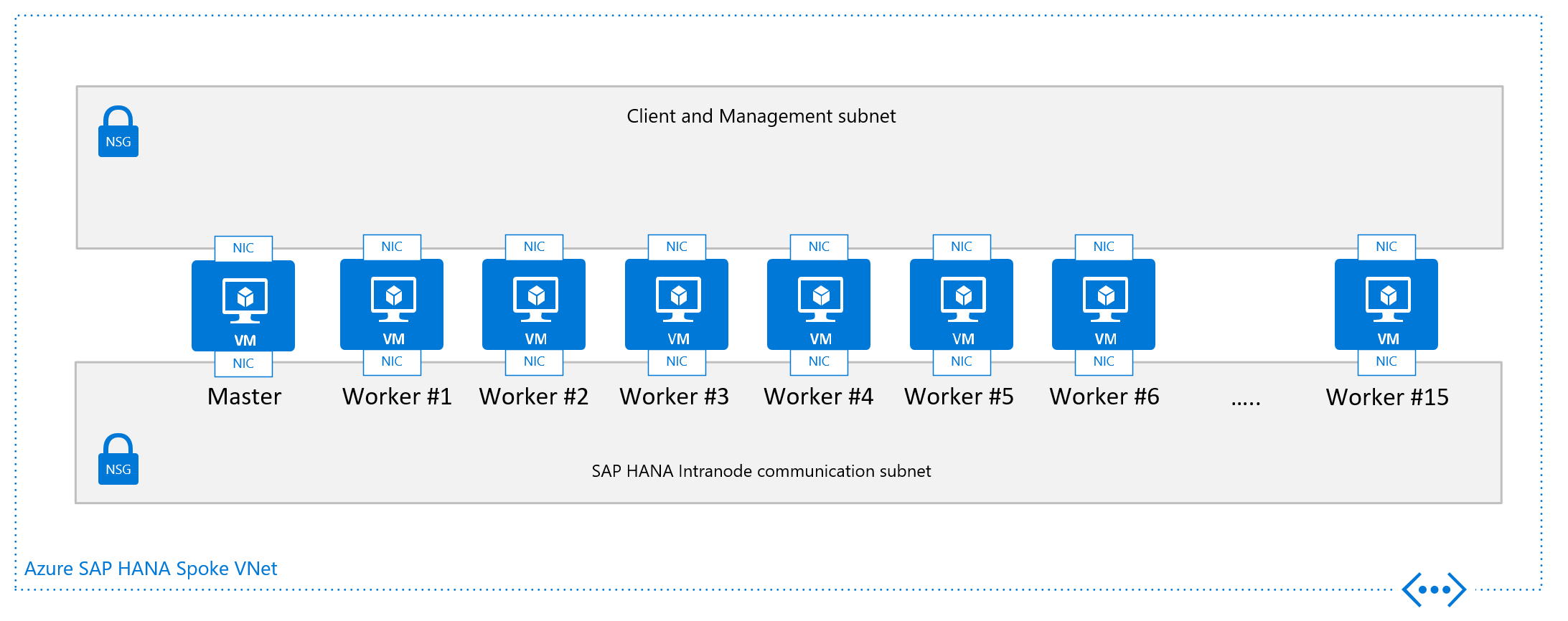This screenshot has width=1568, height=621.
Task: Click the "Worker #5" label text
Action: pyautogui.click(x=959, y=397)
